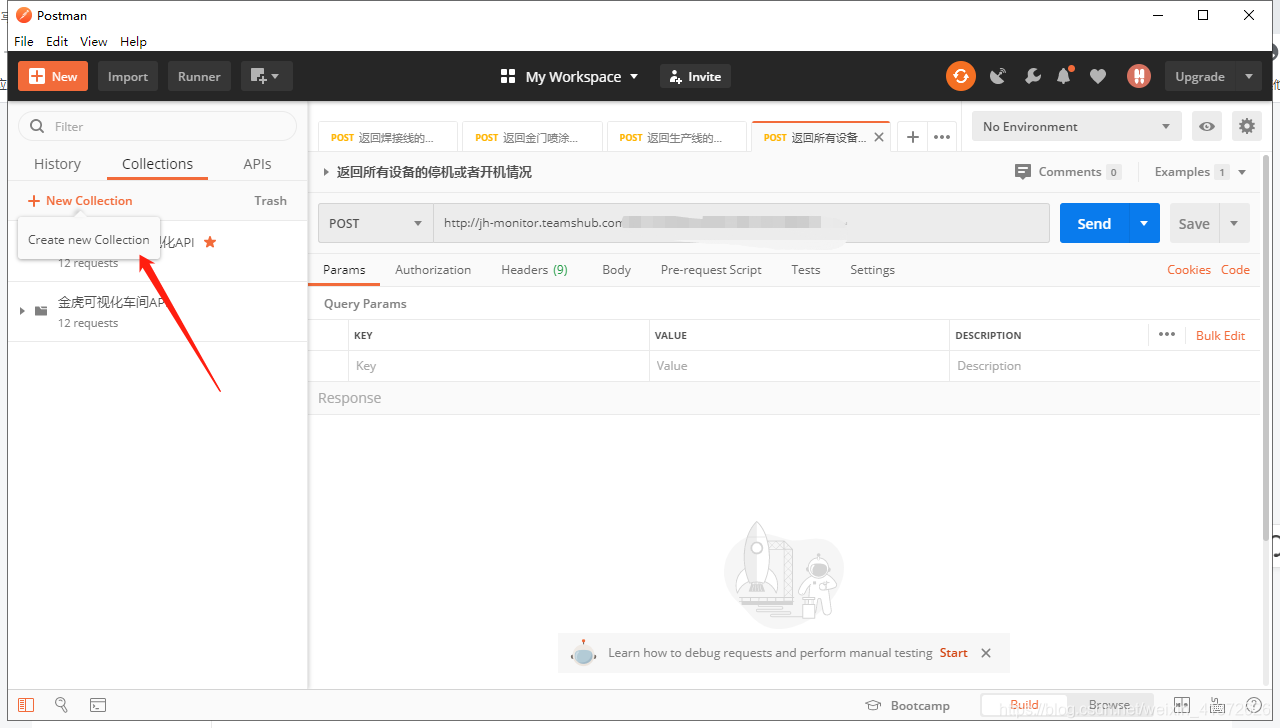
Task: Click the starred collection star icon
Action: [x=210, y=242]
